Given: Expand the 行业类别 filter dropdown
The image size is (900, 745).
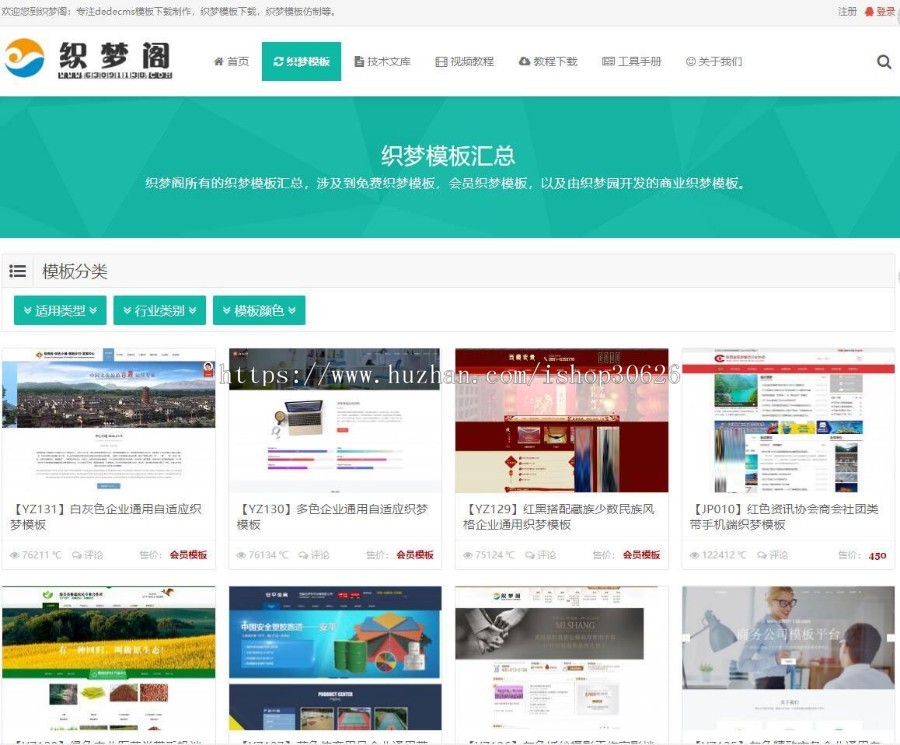Looking at the screenshot, I should point(157,309).
